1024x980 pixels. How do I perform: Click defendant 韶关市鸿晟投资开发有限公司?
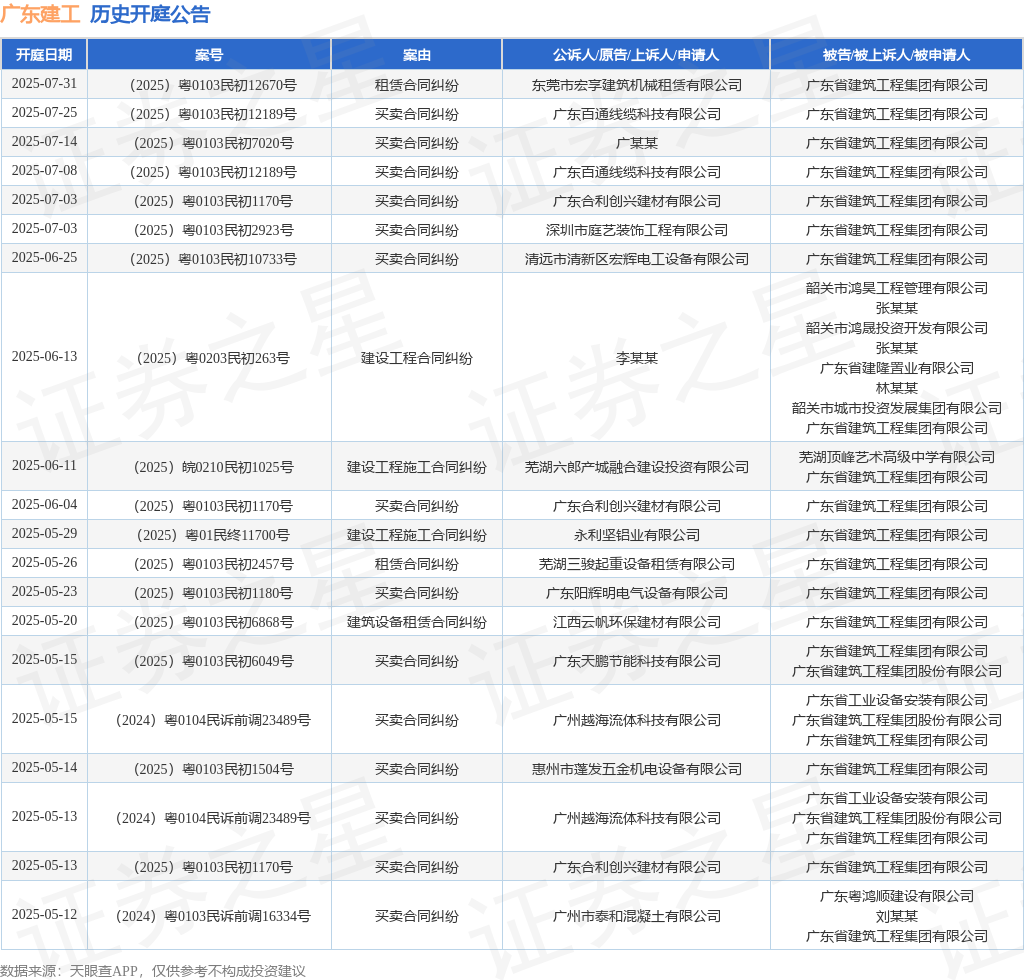(897, 328)
